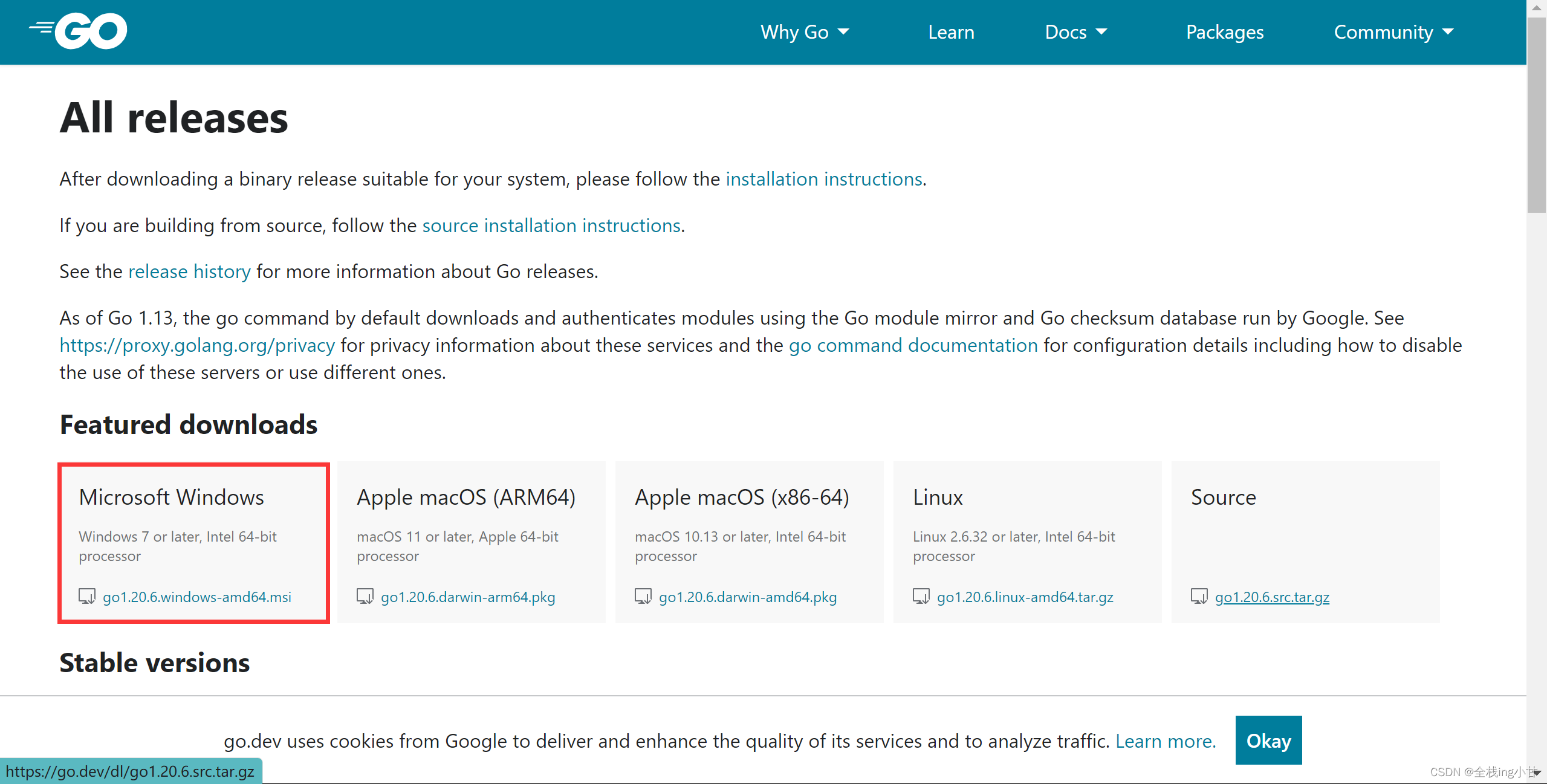Open the Learn menu item
This screenshot has width=1547, height=784.
(x=951, y=32)
